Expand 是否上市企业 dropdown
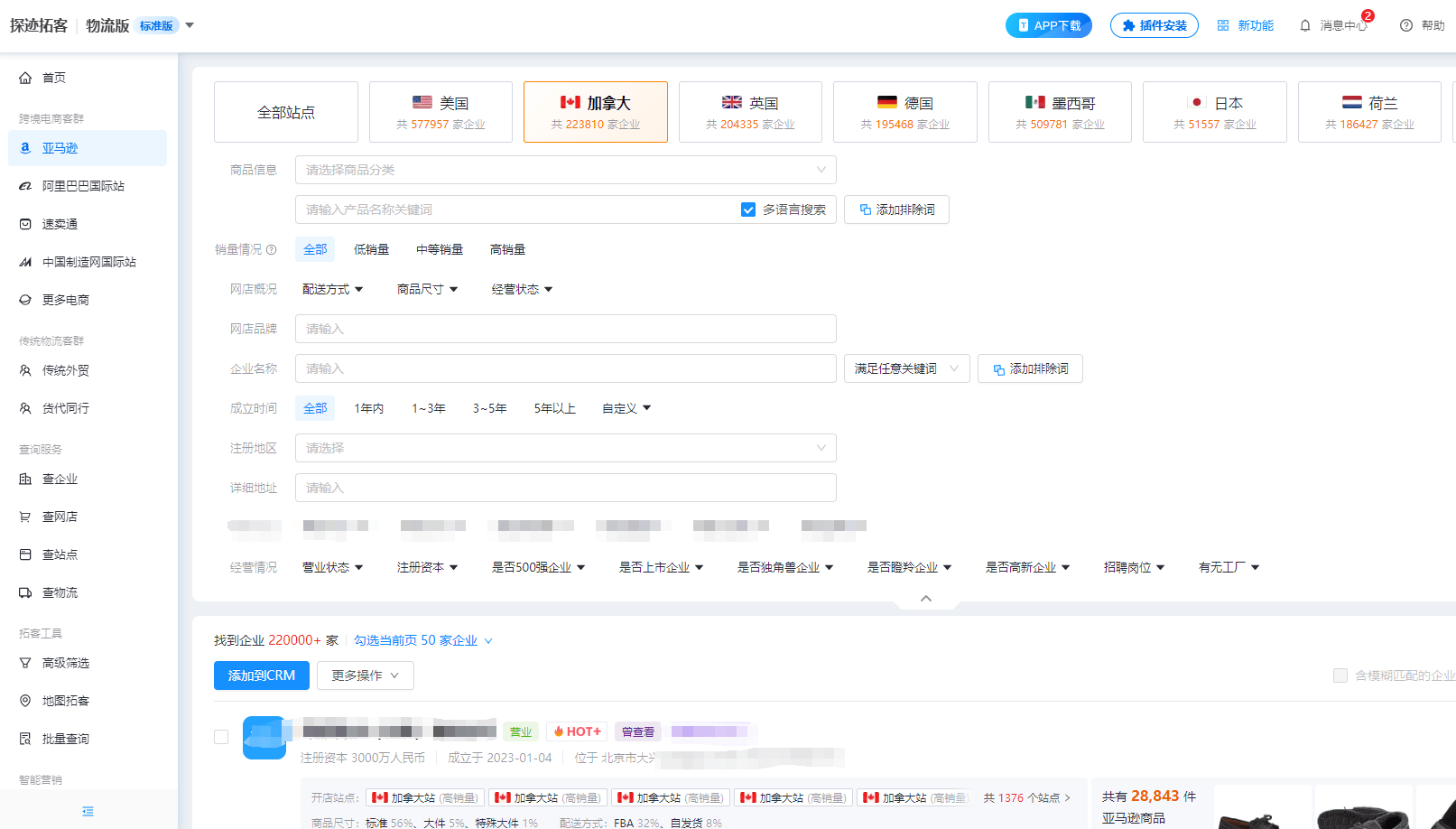Viewport: 1456px width, 829px height. pos(661,567)
